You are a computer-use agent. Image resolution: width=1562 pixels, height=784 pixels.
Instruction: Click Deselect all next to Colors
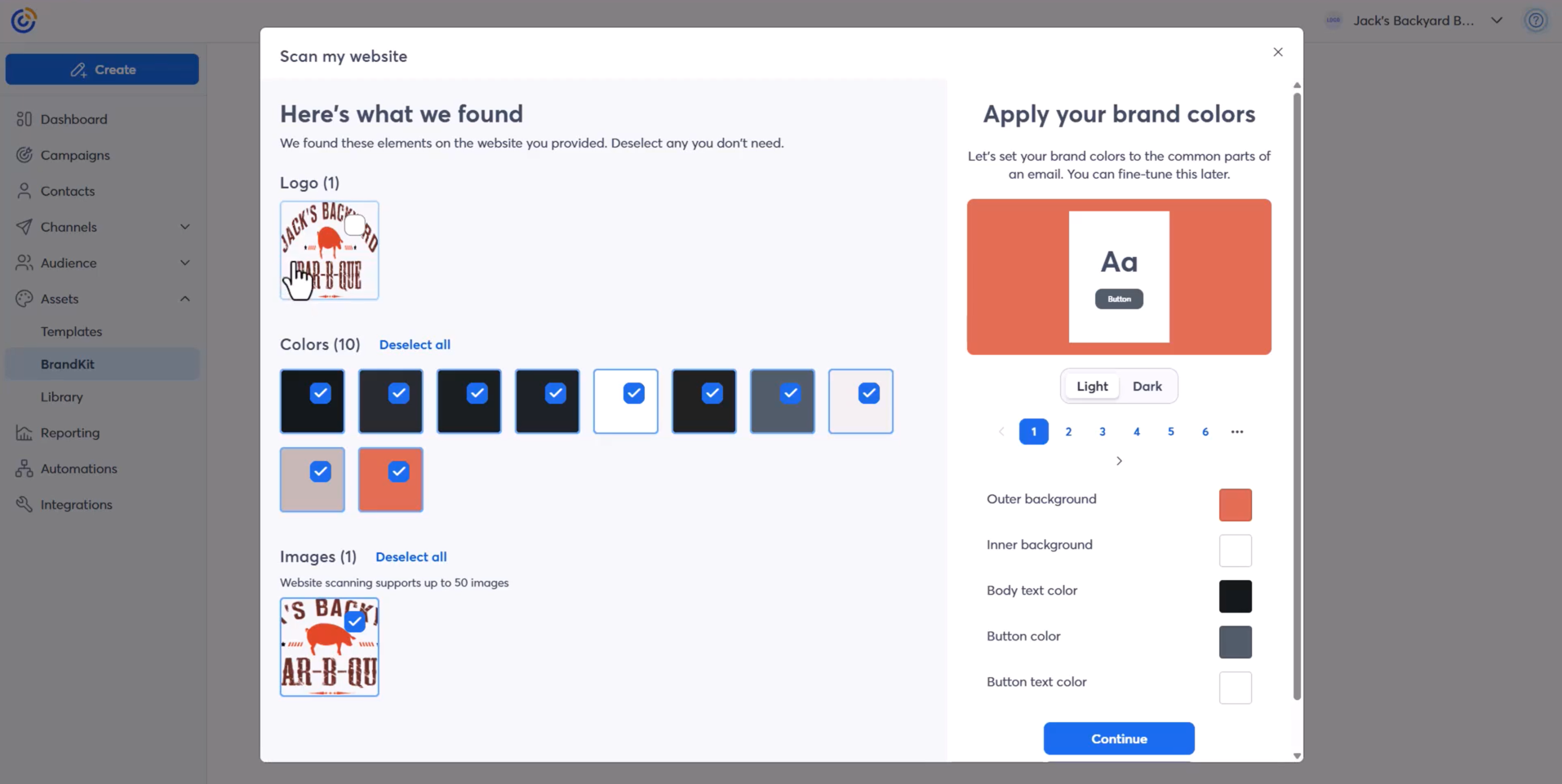coord(415,344)
